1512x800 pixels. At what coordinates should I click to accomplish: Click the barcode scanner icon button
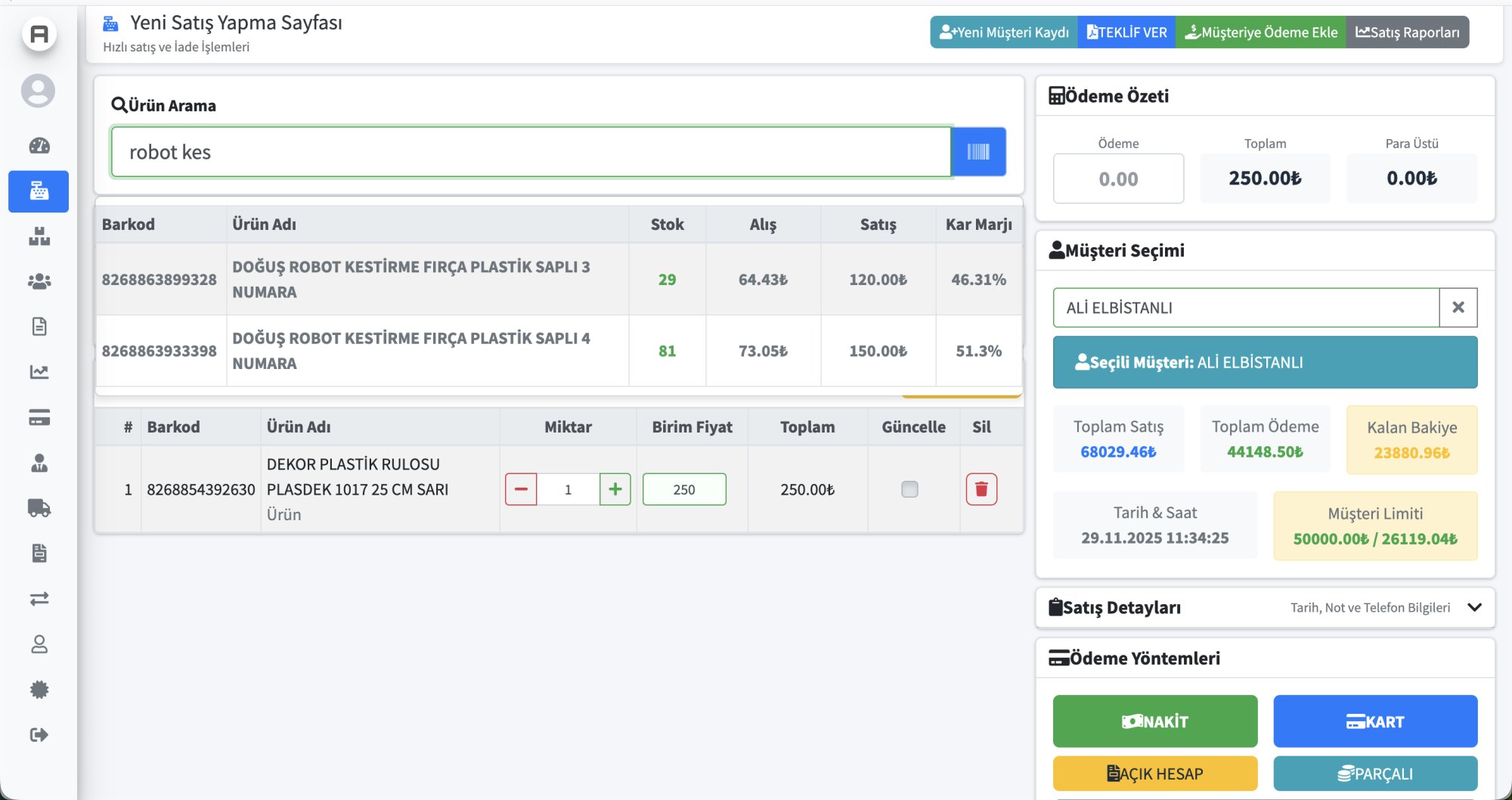pyautogui.click(x=978, y=152)
